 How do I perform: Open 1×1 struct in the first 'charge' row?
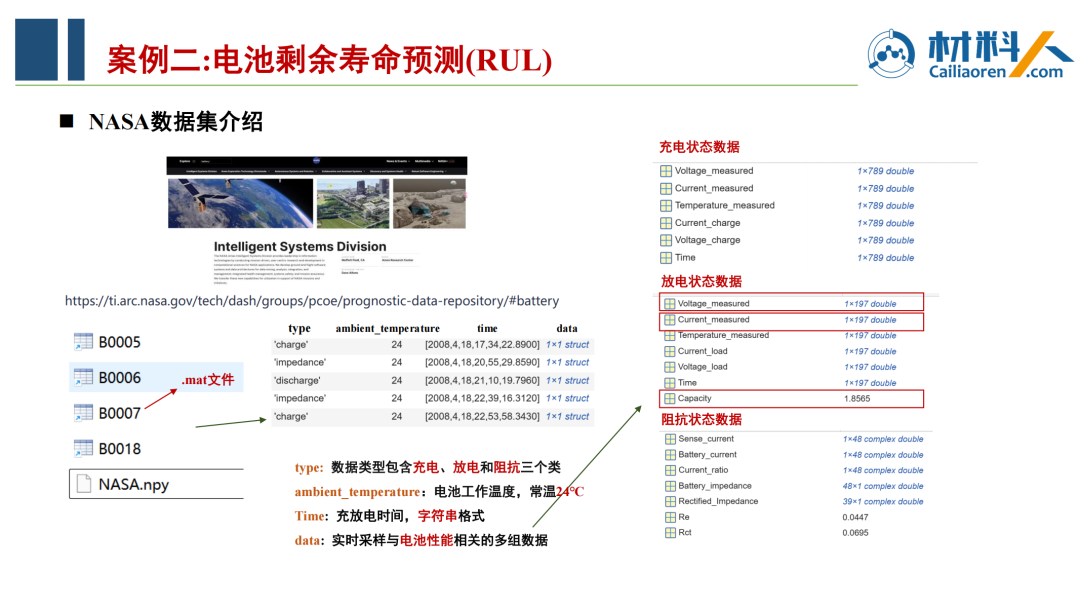[x=568, y=344]
